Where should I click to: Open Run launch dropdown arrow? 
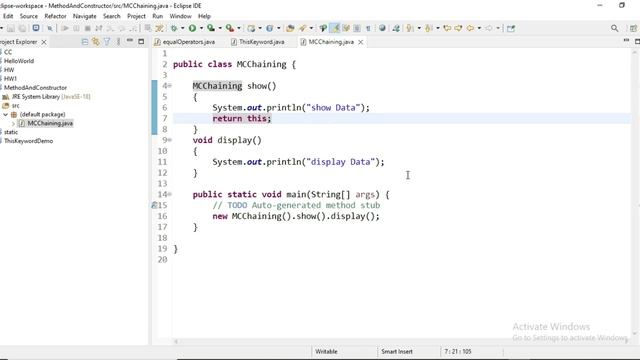pos(201,28)
